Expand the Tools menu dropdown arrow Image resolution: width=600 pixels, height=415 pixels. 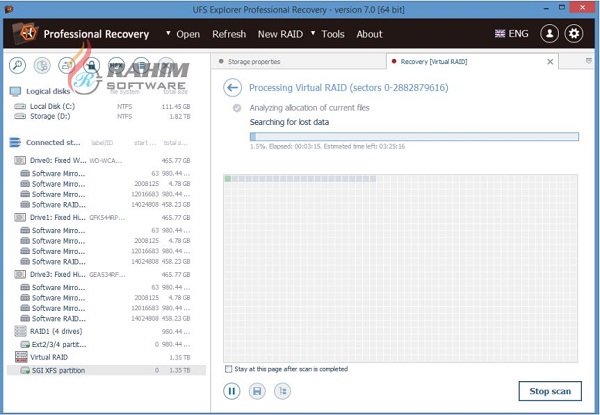(x=313, y=33)
